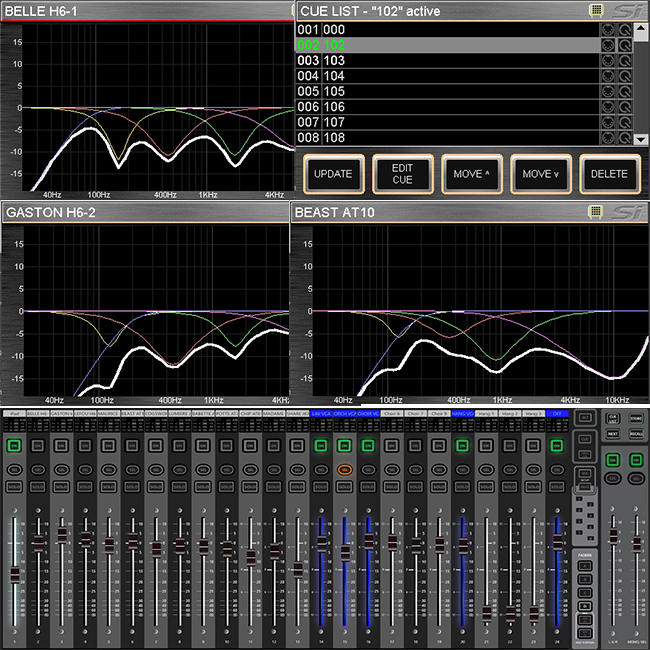Solo the BELLE H6 channel
The image size is (650, 650).
click(38, 487)
